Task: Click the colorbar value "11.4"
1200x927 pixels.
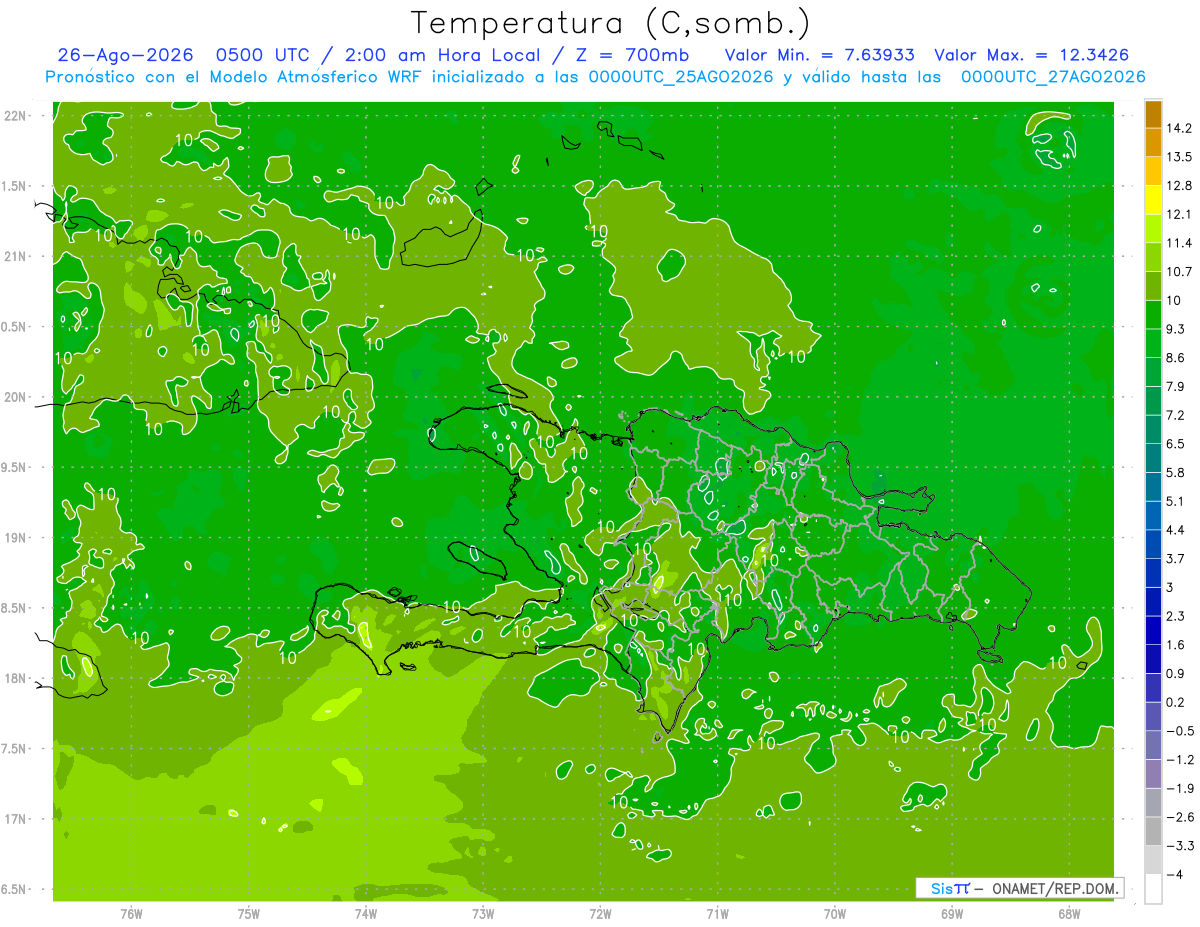Action: [x=1180, y=243]
